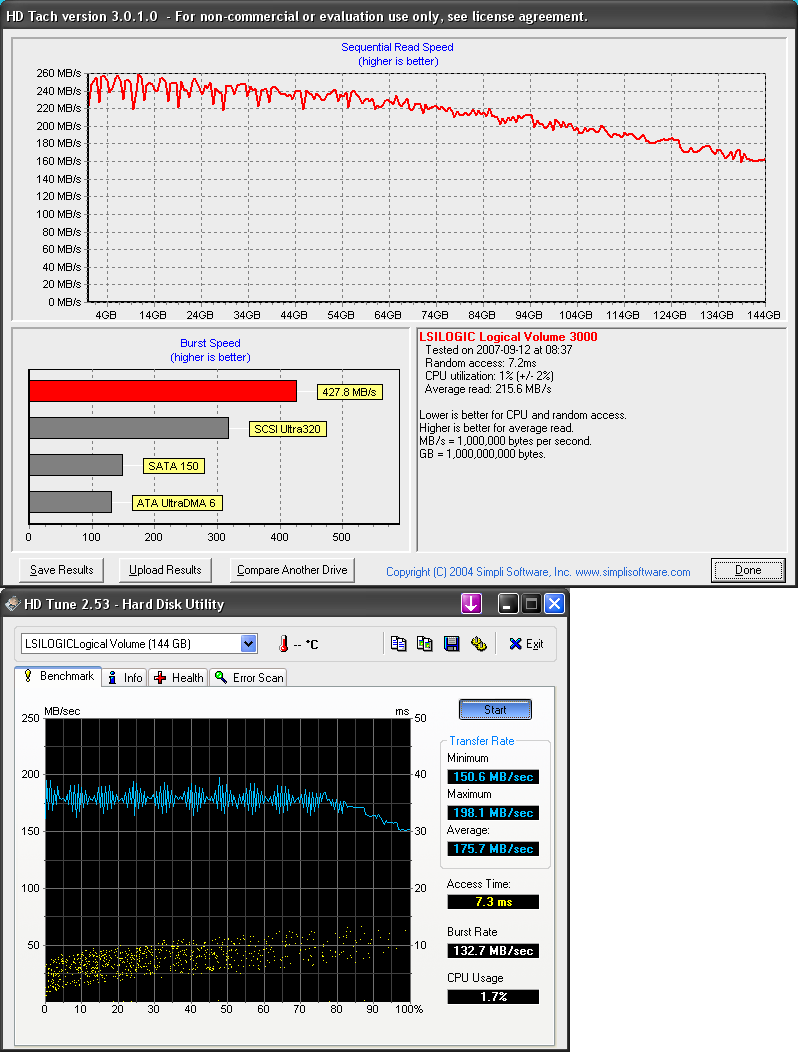Viewport: 798px width, 1052px height.
Task: Click Average value 175.7 MB/sec
Action: [493, 849]
